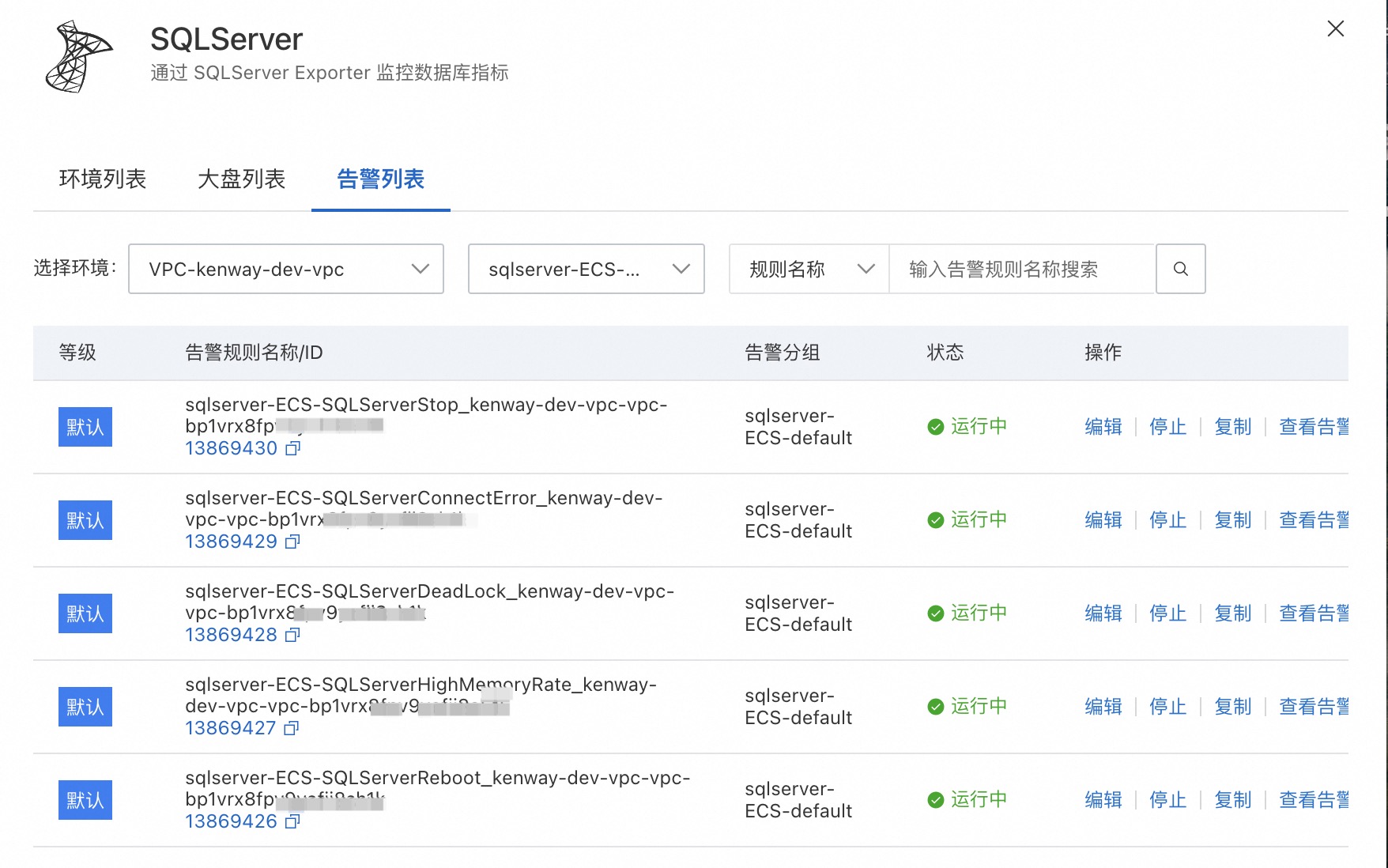1388x868 pixels.
Task: Copy (复制) the SQLServerDeadLock rule
Action: [1233, 613]
